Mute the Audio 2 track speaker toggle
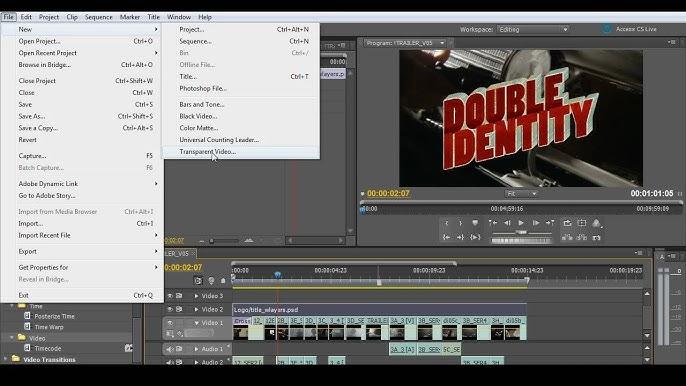Image resolution: width=686 pixels, height=386 pixels. (x=170, y=362)
